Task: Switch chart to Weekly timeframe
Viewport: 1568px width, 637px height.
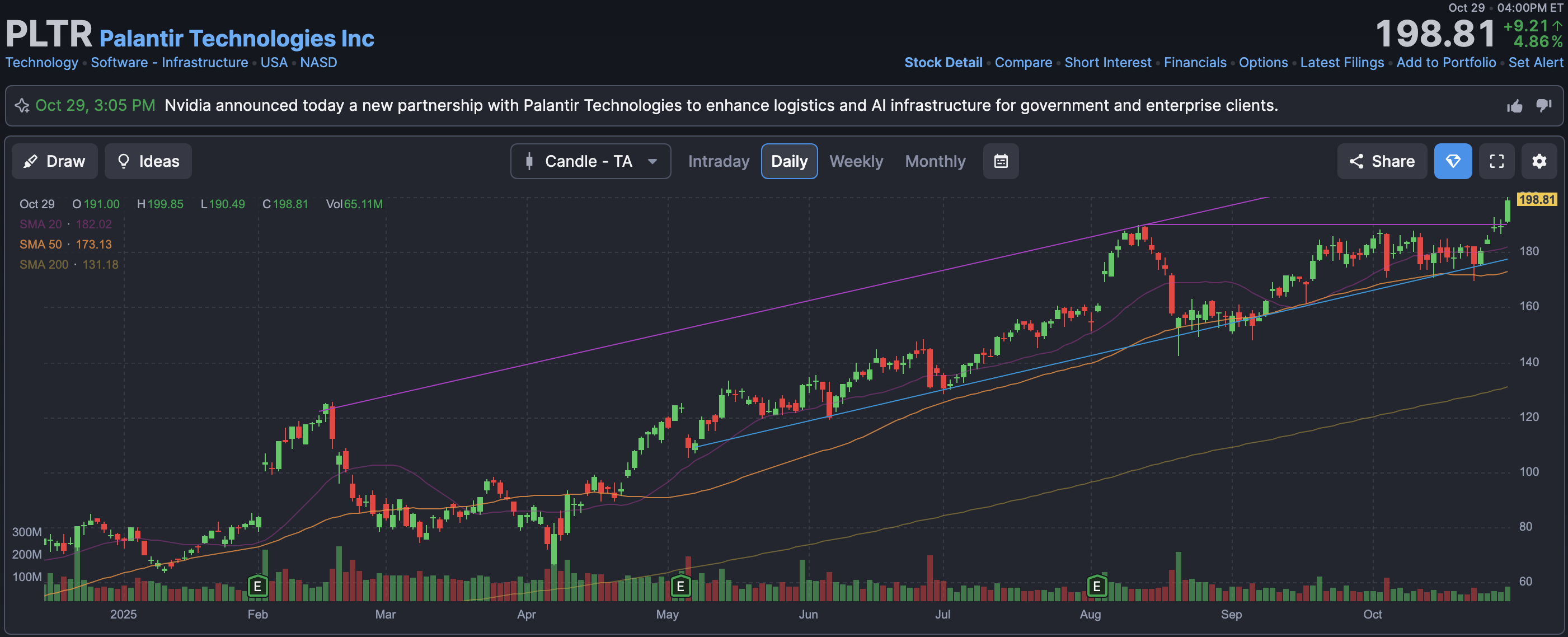Action: (x=855, y=161)
